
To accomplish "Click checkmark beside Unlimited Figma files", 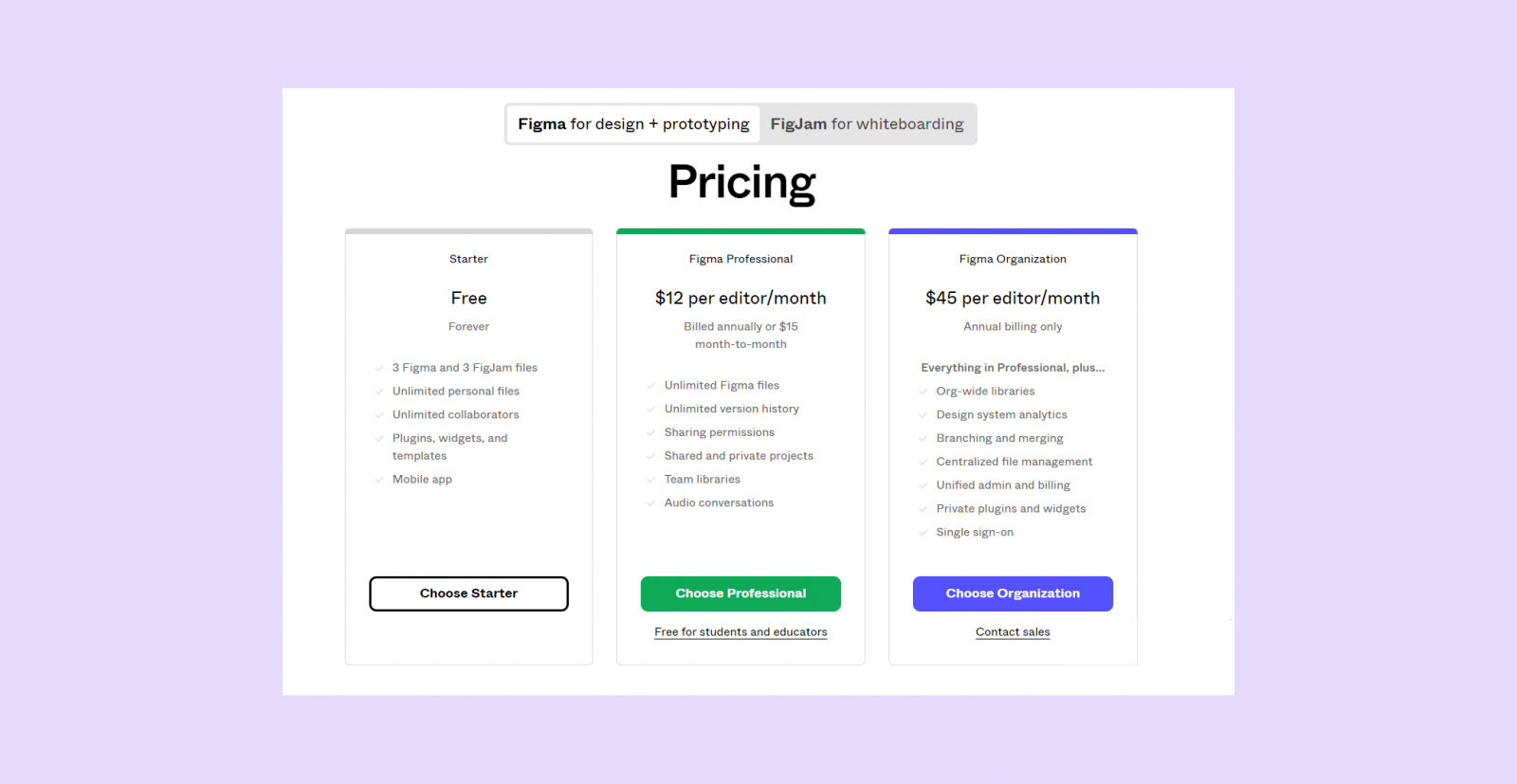I will pos(651,386).
